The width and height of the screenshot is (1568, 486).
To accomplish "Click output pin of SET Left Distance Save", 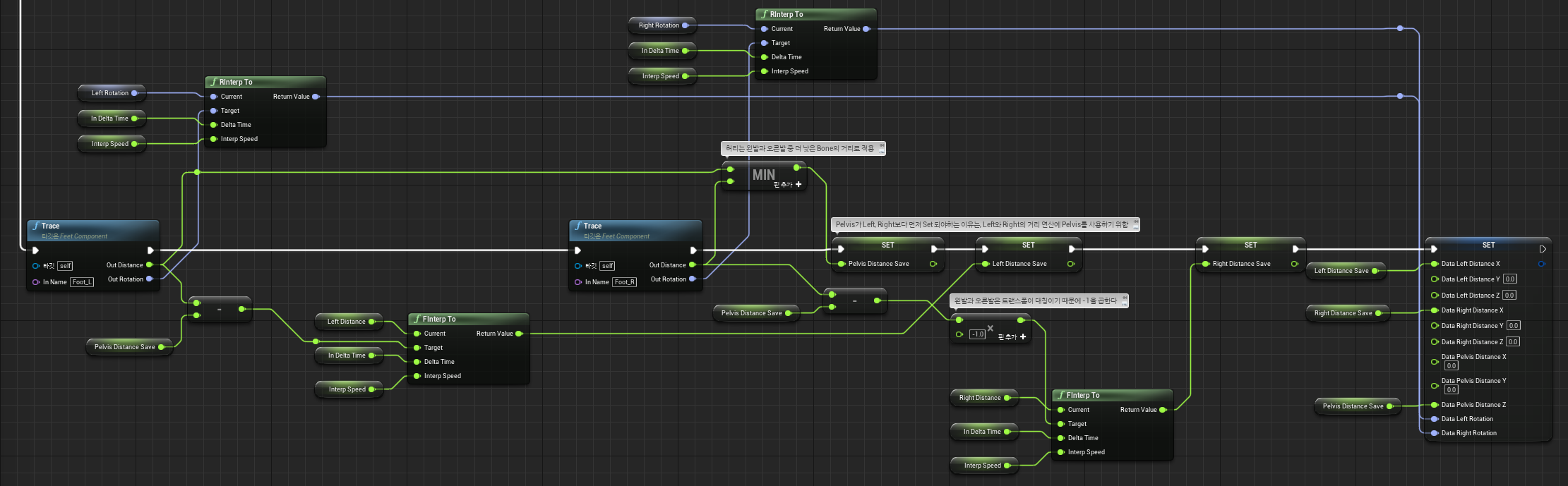I will point(1071,264).
